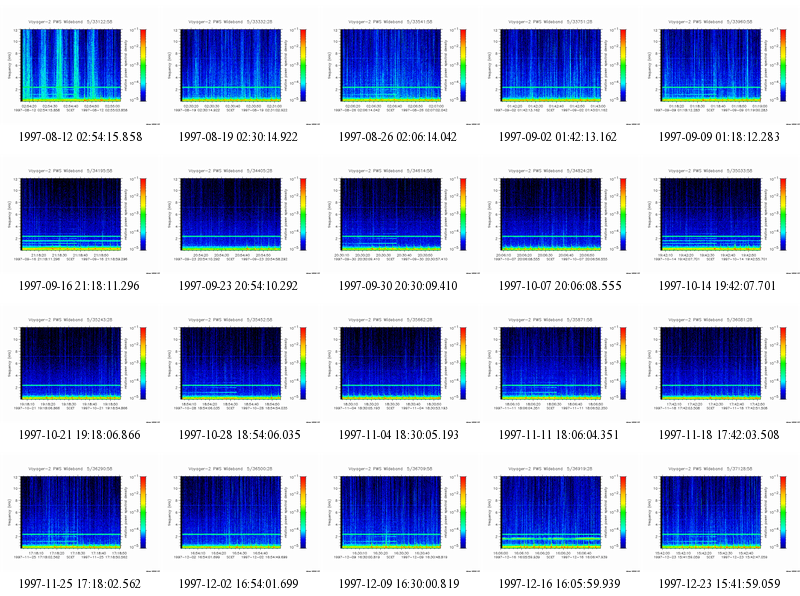Viewport: 800px width, 596px height.
Task: Click the caption text 1997-09-02 01:42:13.162
Action: pyautogui.click(x=558, y=137)
